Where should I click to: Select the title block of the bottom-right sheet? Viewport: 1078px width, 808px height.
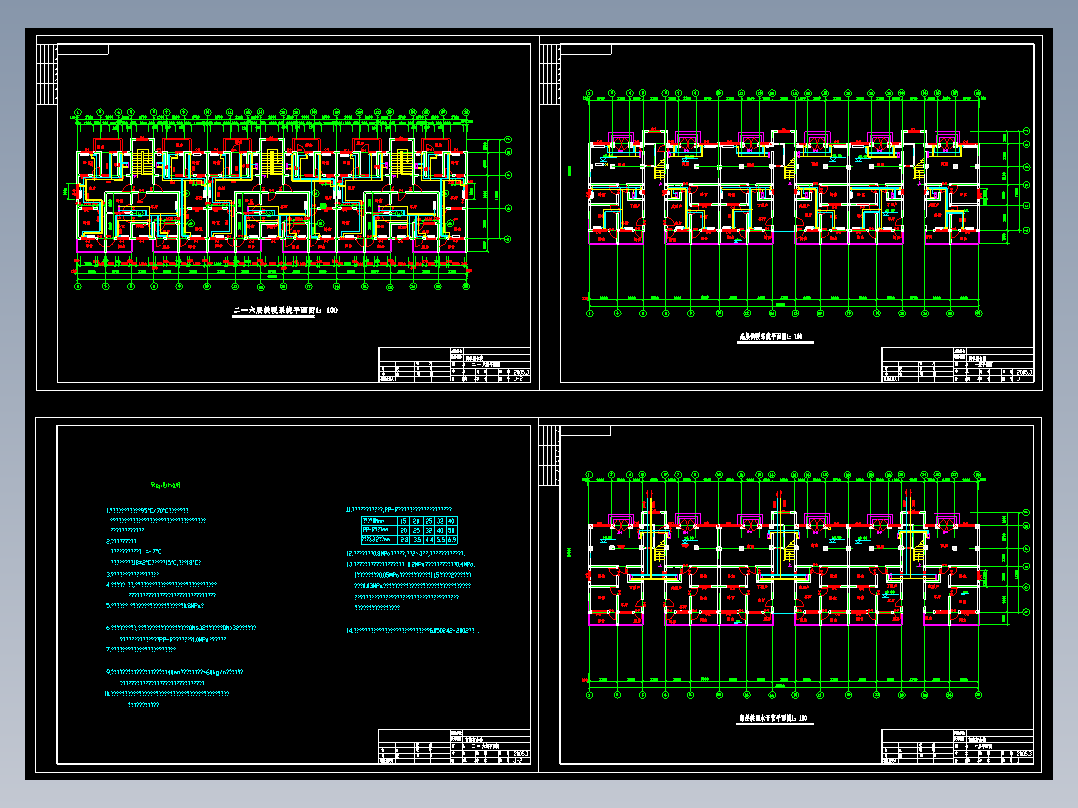click(x=958, y=747)
